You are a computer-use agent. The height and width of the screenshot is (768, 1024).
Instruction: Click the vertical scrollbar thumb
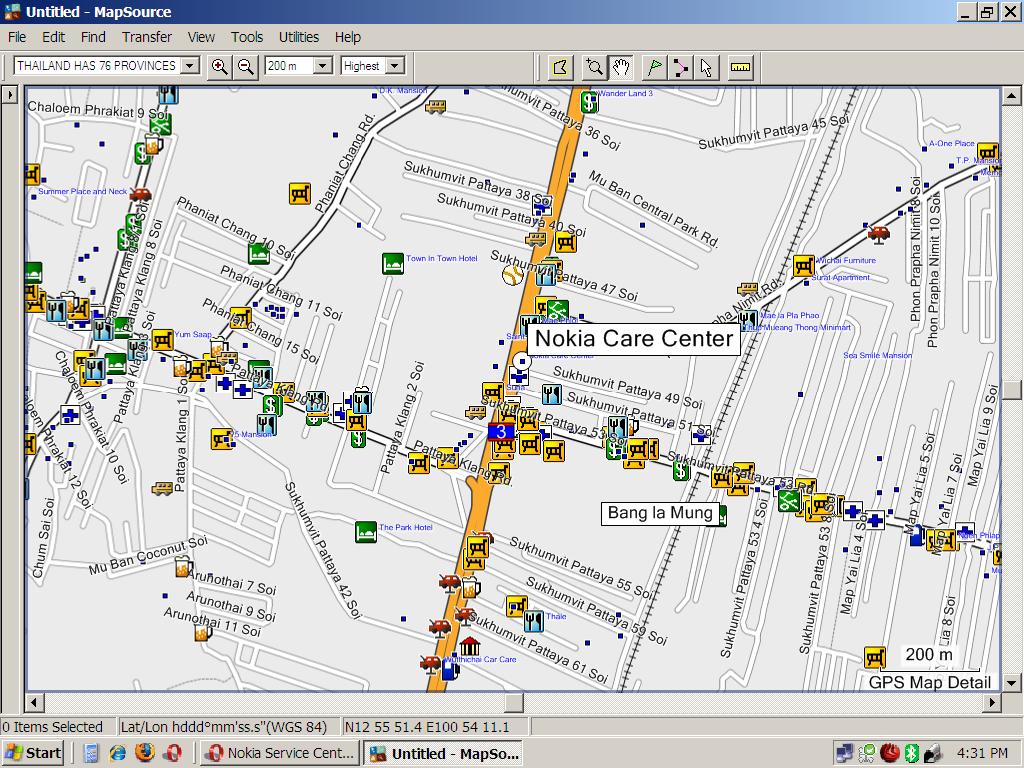coord(1012,390)
